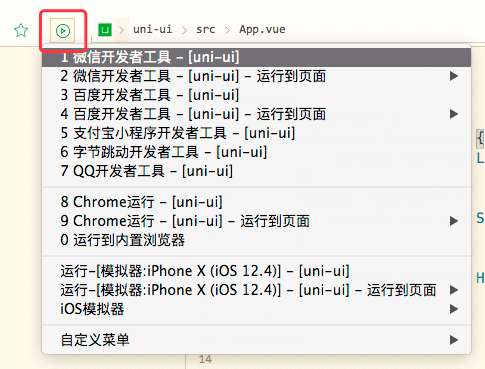Expand submenu arrow for 2 微信开发者工具 运行到页面
Image resolution: width=485 pixels, height=369 pixels.
(453, 76)
